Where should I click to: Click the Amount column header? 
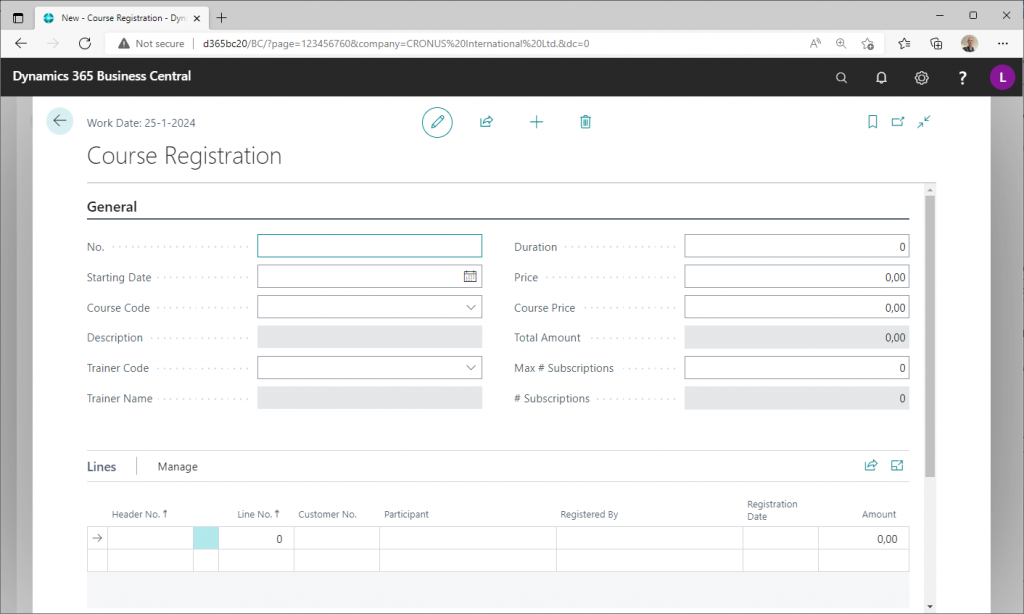[879, 514]
